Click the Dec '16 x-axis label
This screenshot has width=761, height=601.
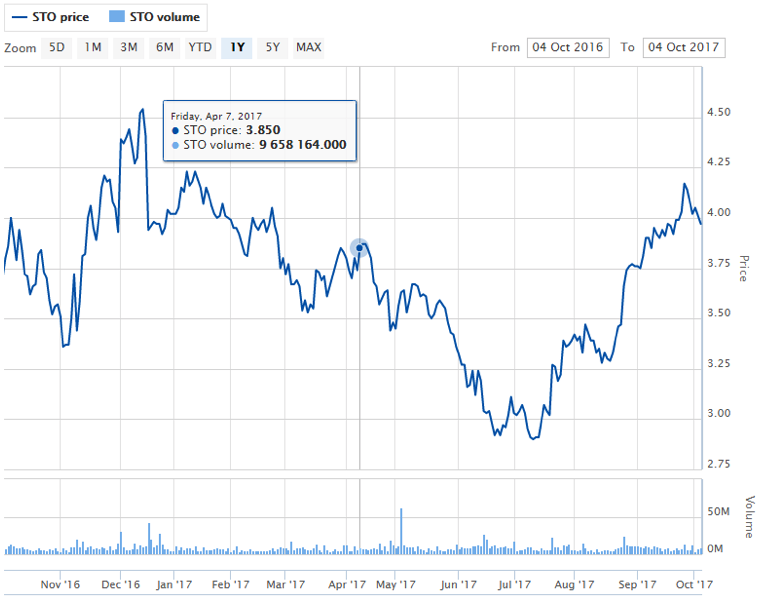tap(120, 583)
